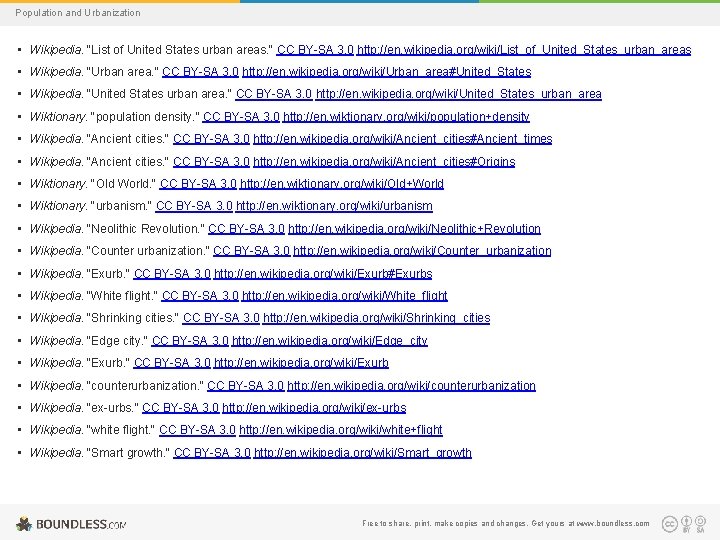Image resolution: width=720 pixels, height=540 pixels.
Task: Select the text "Edge city."
Action: [117, 341]
